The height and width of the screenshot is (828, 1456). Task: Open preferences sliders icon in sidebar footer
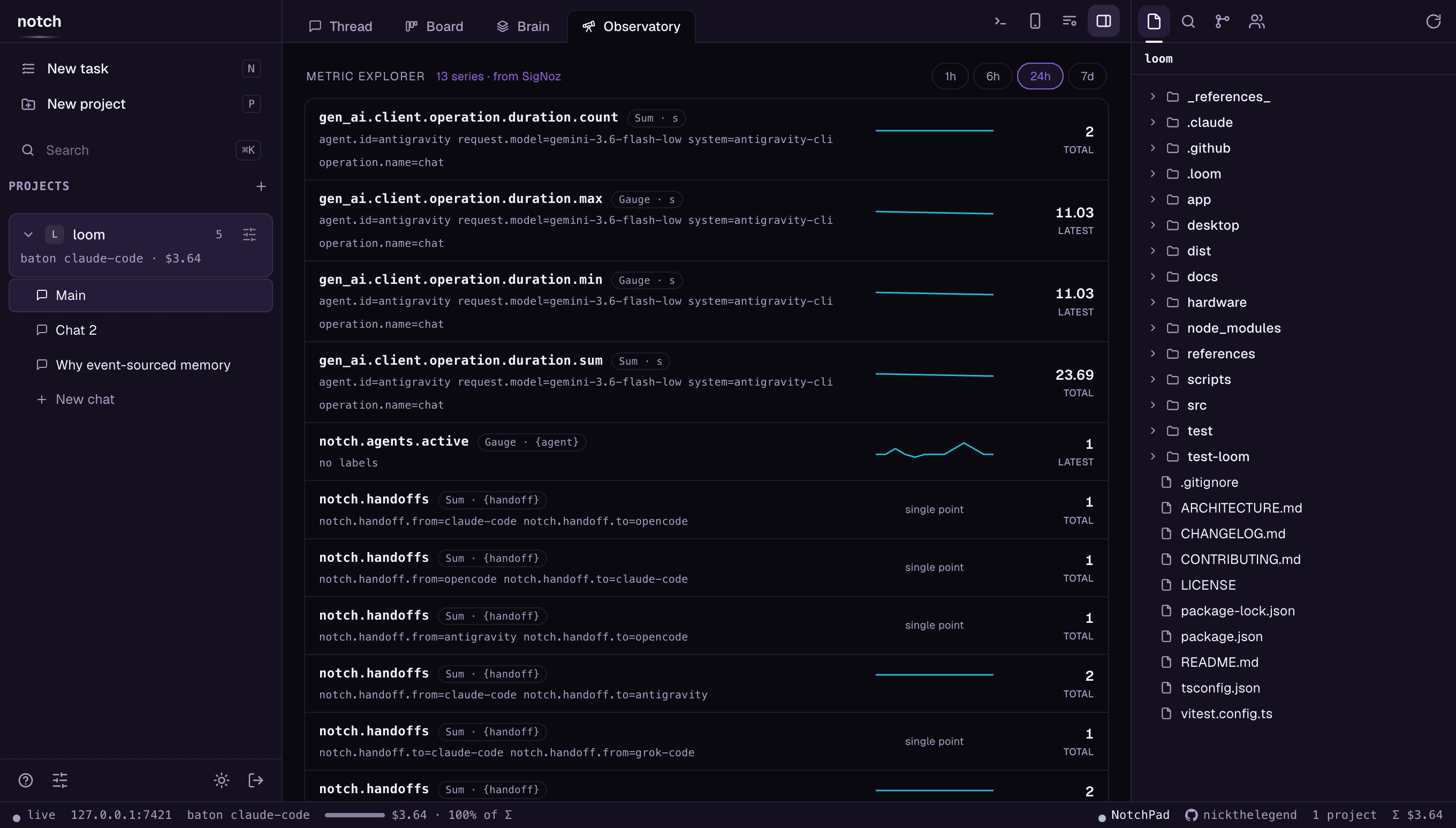[x=59, y=780]
